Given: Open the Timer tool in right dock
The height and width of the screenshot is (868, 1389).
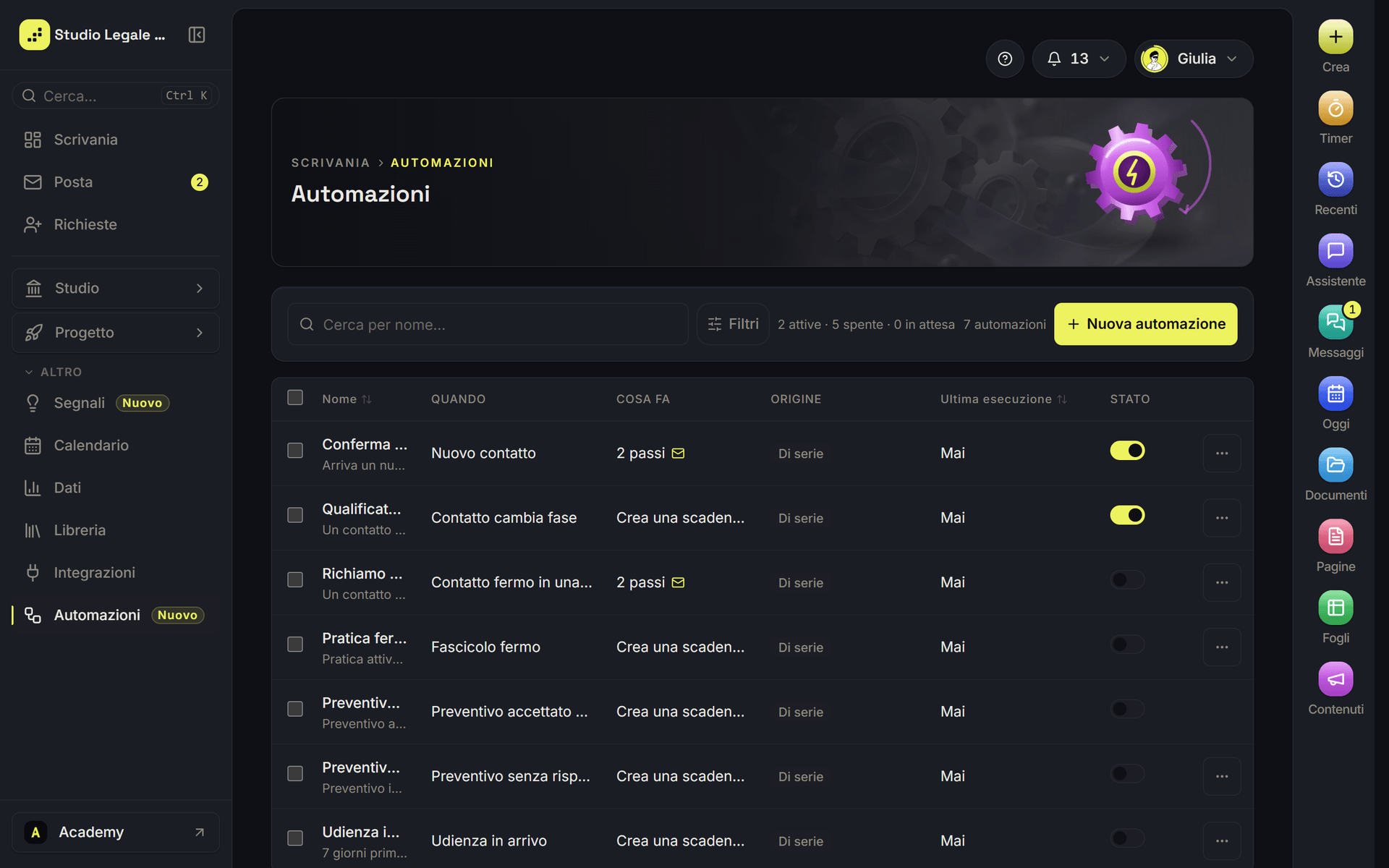Looking at the screenshot, I should click(x=1335, y=109).
